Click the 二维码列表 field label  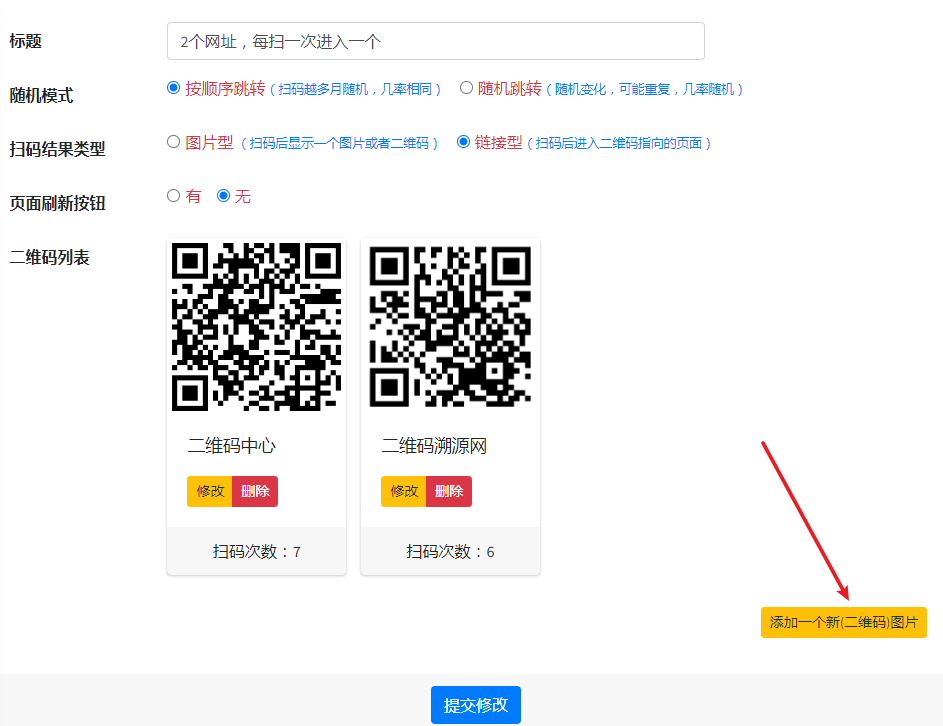[x=49, y=257]
